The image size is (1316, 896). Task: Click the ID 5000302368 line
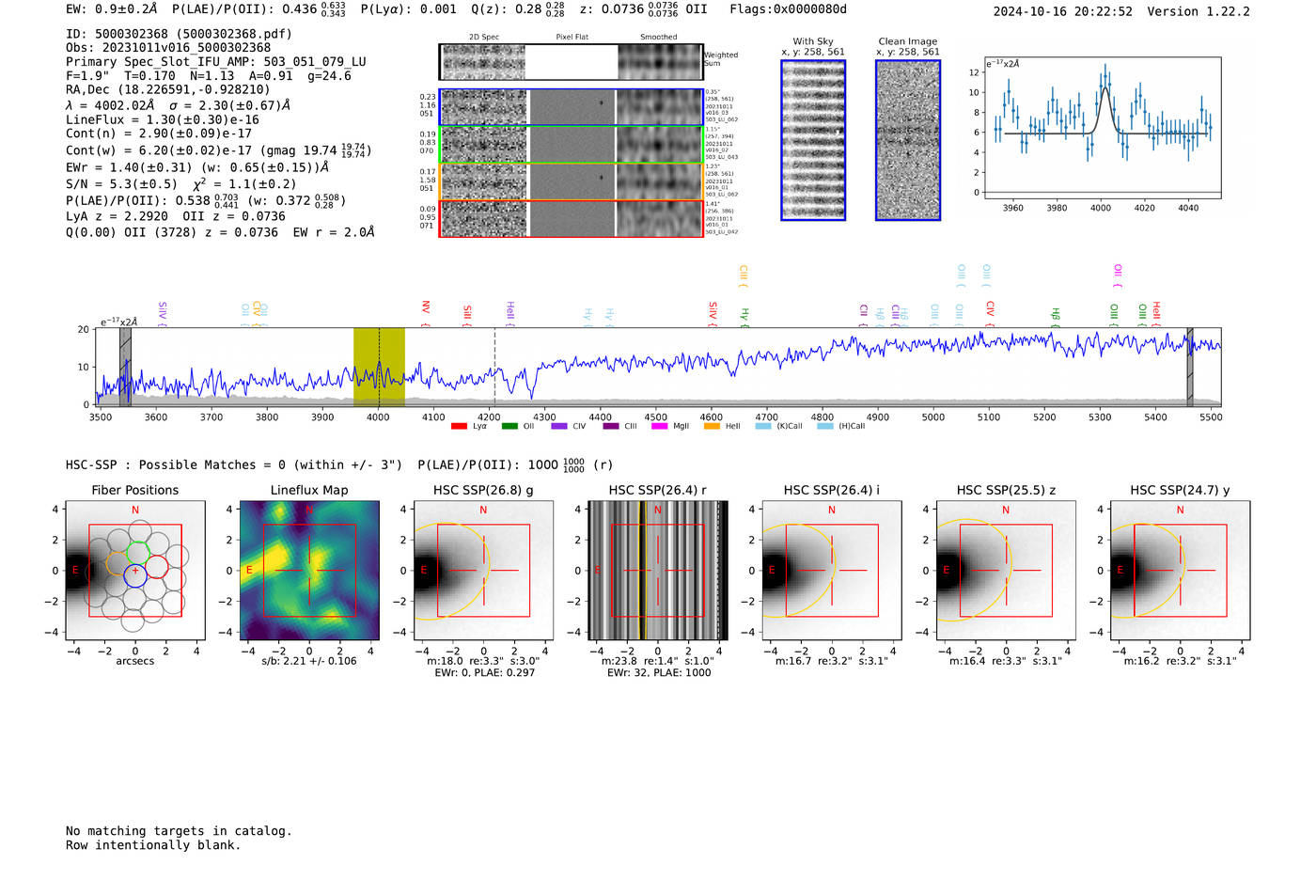pyautogui.click(x=179, y=34)
